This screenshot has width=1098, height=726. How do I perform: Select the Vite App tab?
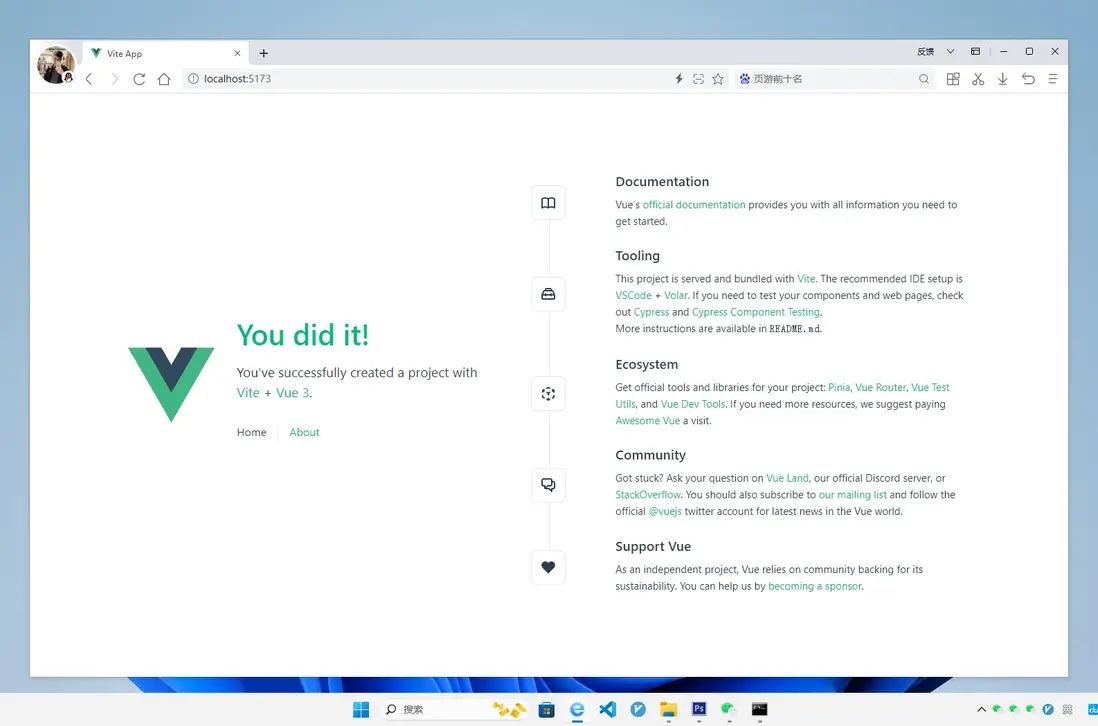click(x=166, y=53)
